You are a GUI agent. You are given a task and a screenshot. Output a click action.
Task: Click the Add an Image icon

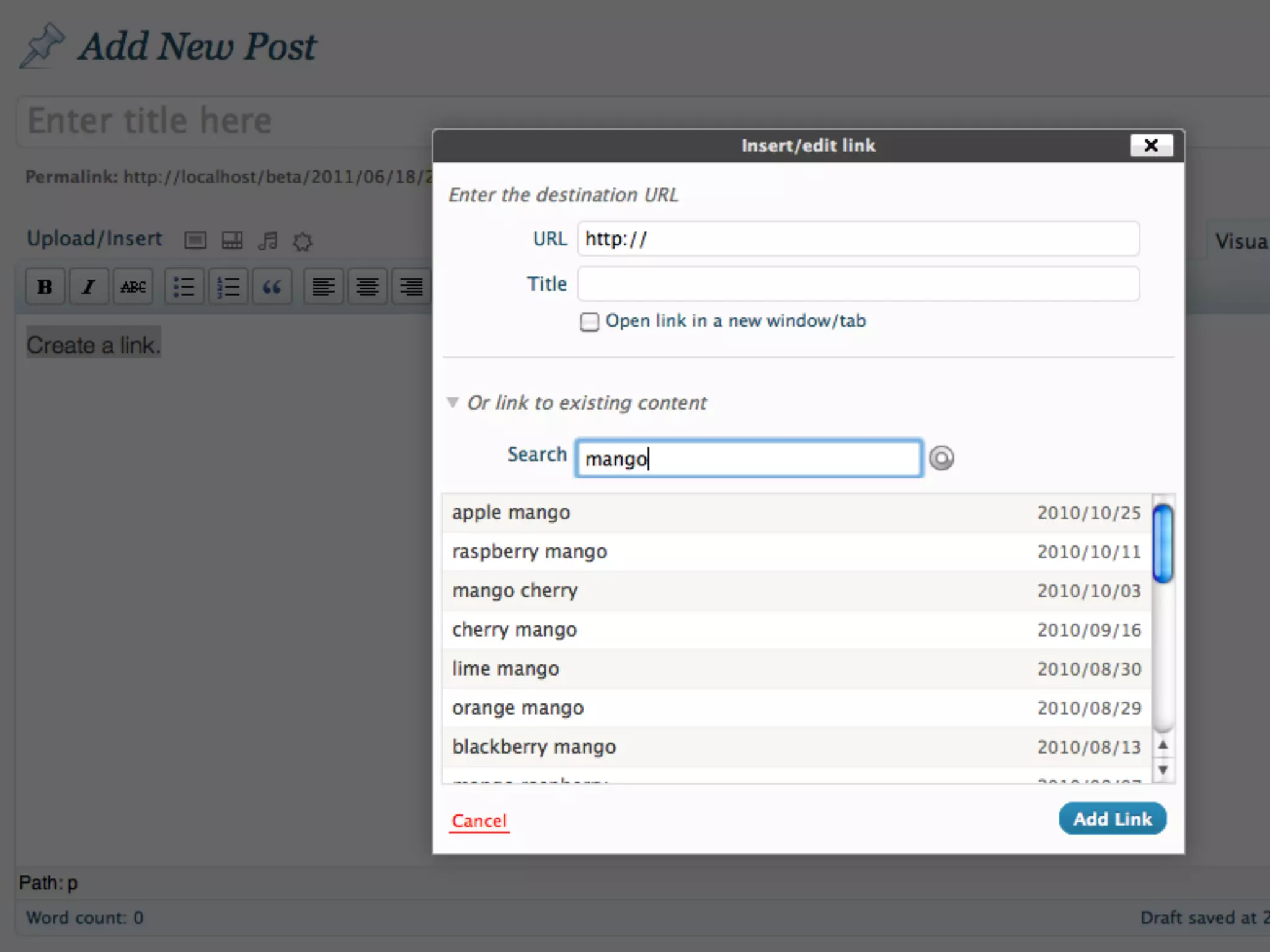pyautogui.click(x=195, y=240)
